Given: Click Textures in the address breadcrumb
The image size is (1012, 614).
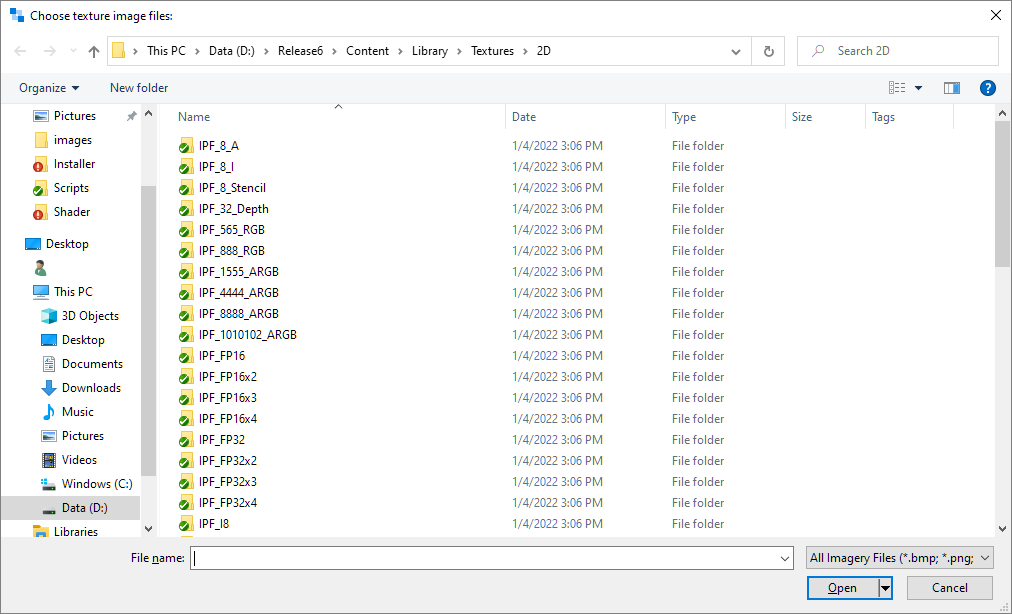Looking at the screenshot, I should pos(492,51).
